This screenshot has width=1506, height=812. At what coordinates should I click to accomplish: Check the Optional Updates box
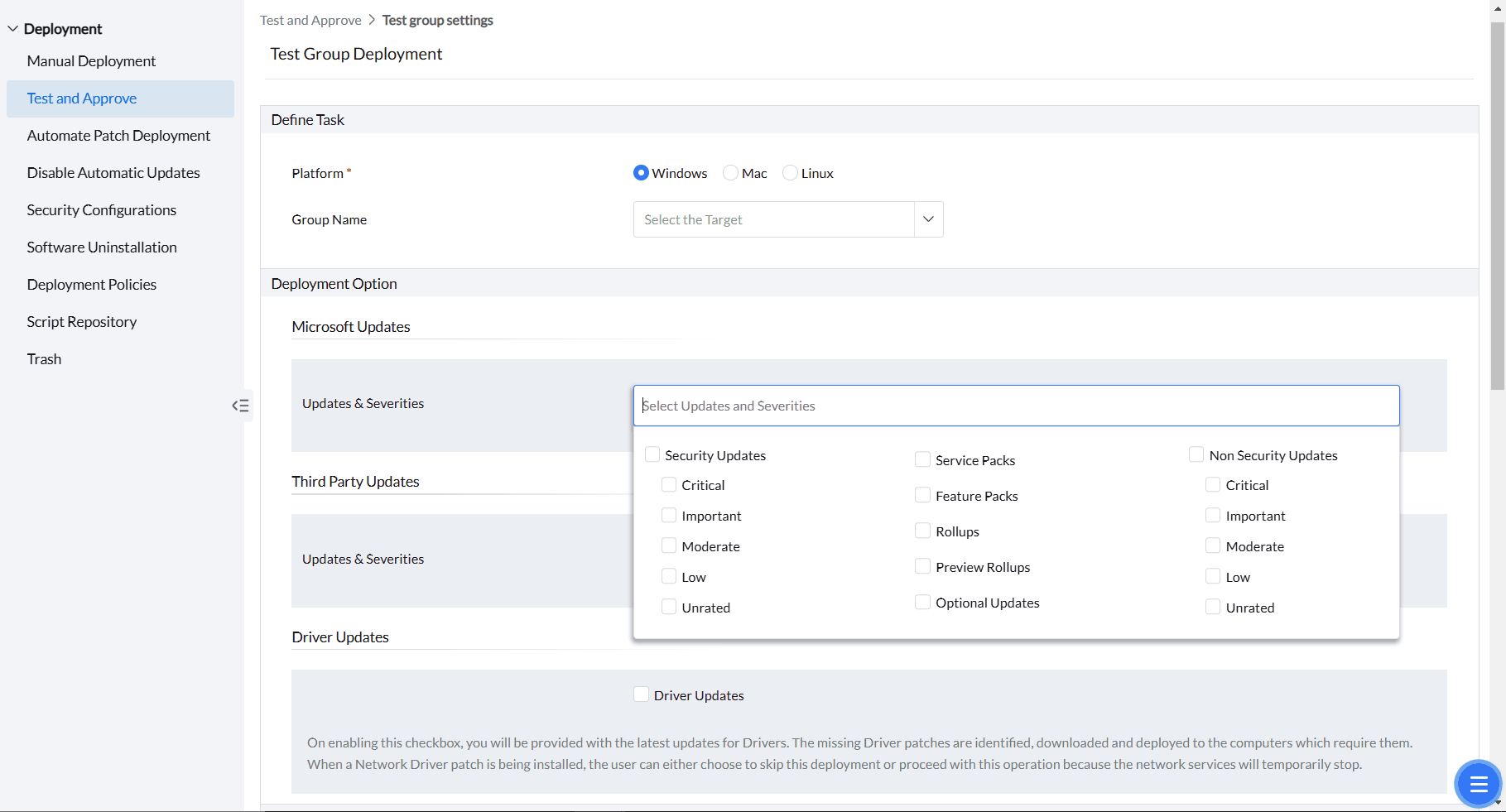[x=922, y=602]
